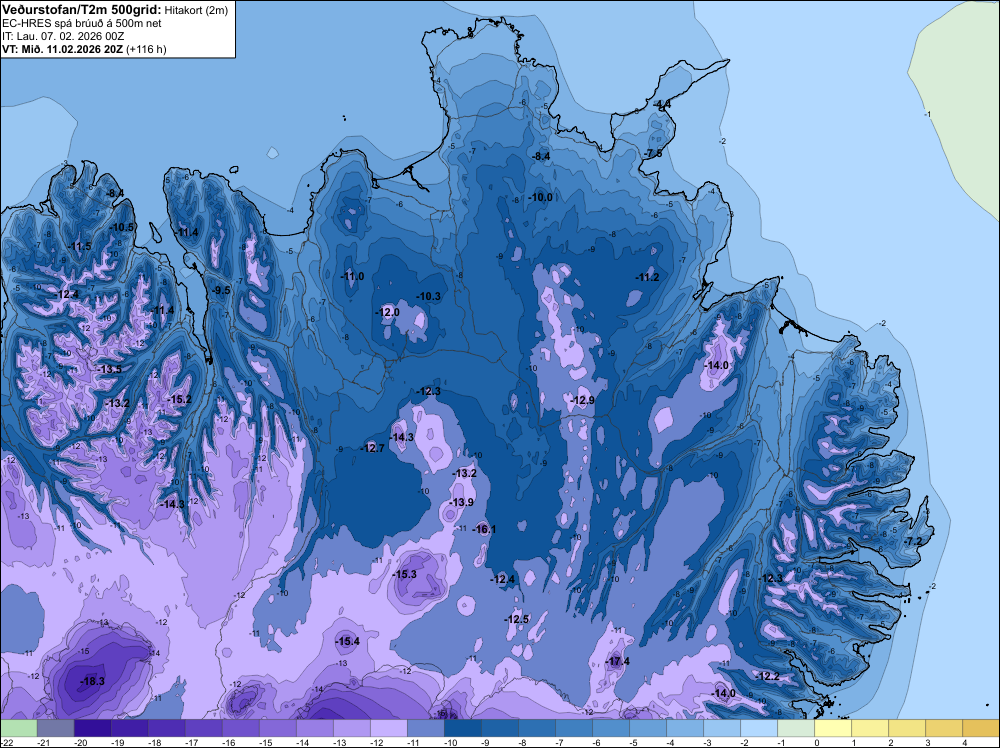
Task: Select the -16 legend color swatch
Action: click(x=240, y=728)
